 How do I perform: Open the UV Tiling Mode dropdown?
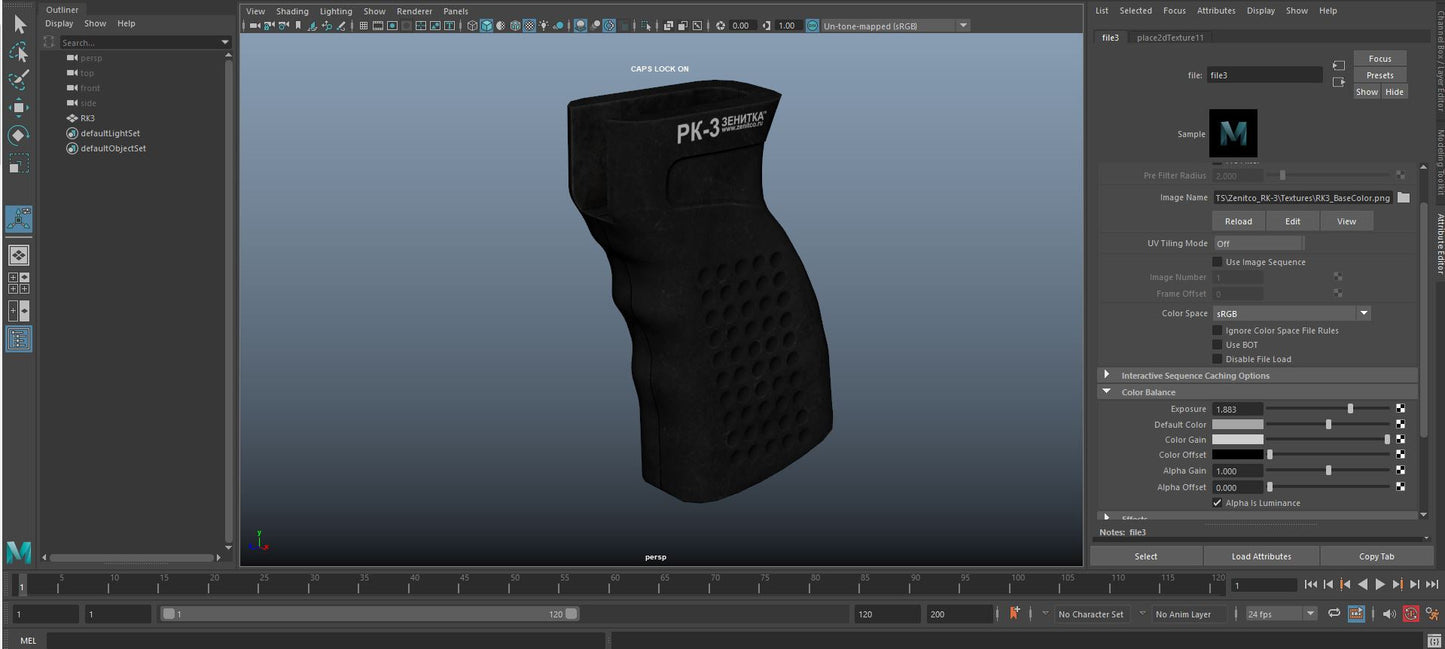click(x=1258, y=243)
